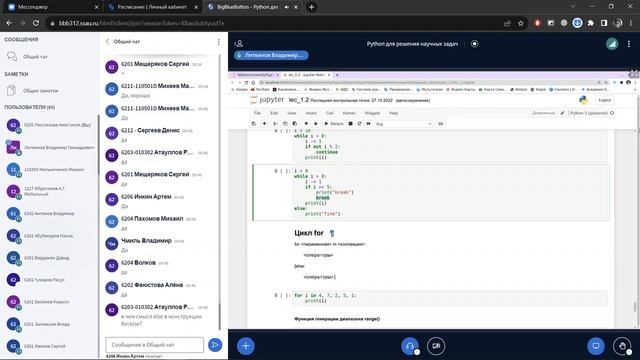This screenshot has width=640, height=360.
Task: Select the BigBlueButton - Python browser tab
Action: [x=247, y=7]
